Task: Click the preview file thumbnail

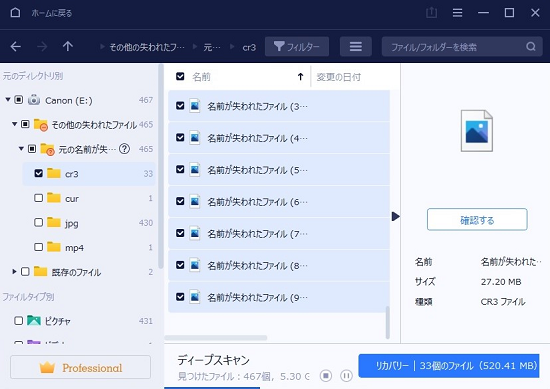Action: pyautogui.click(x=477, y=131)
